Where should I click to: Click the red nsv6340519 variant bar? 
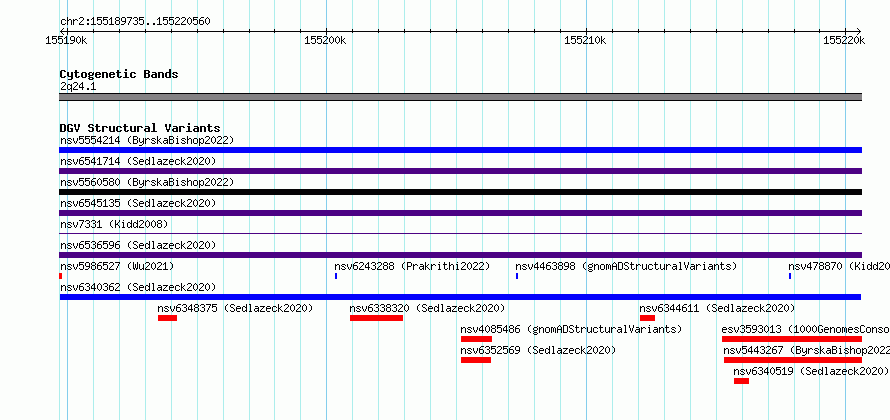tap(741, 381)
